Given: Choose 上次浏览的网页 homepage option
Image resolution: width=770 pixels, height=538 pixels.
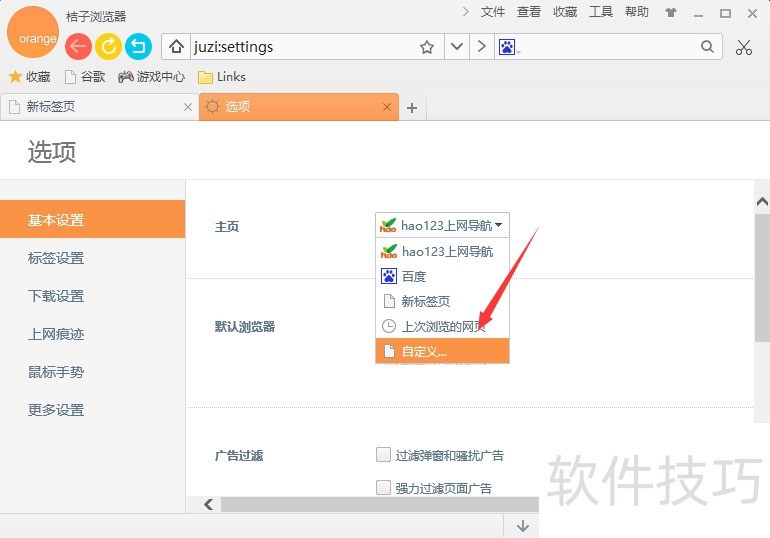Looking at the screenshot, I should coord(442,326).
